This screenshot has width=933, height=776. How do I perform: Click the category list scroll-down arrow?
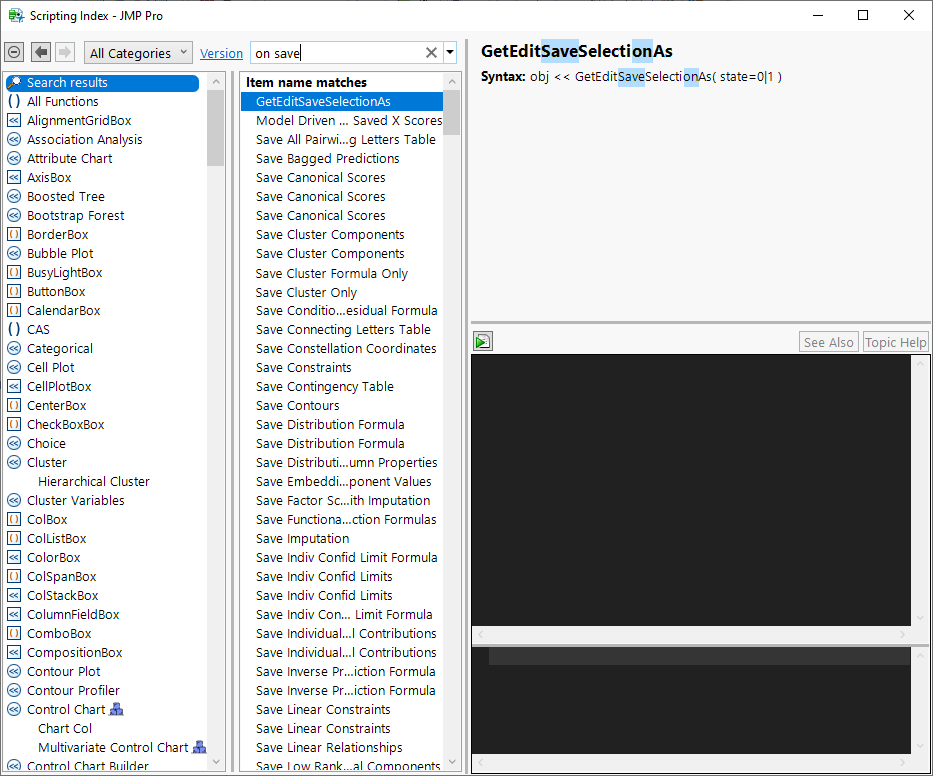[x=215, y=762]
